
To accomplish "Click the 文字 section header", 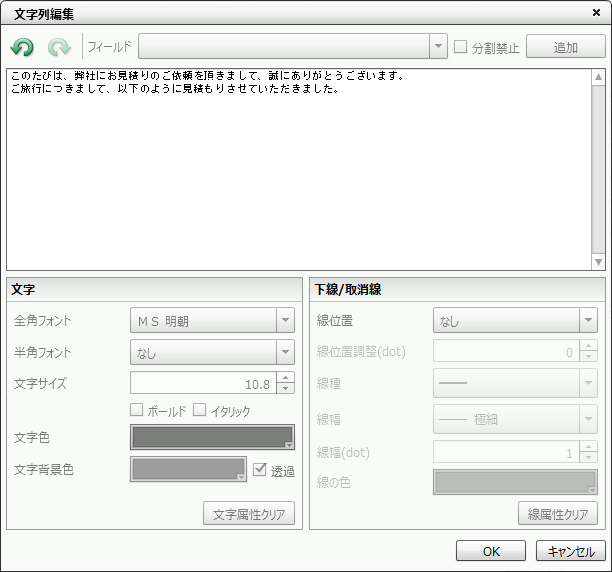I will pyautogui.click(x=155, y=289).
